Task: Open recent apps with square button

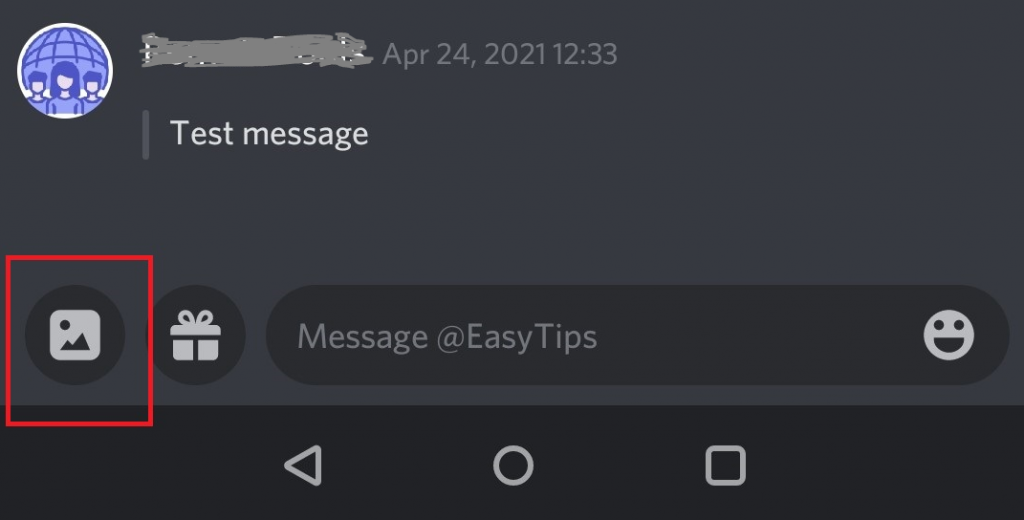Action: tap(726, 466)
